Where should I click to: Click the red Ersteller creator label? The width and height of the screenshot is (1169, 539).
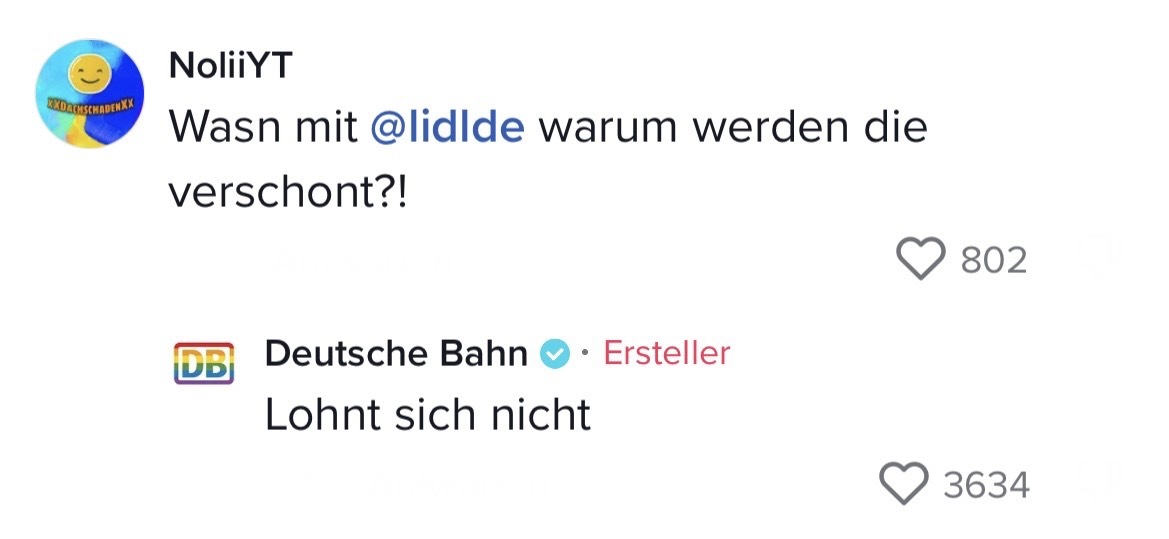(x=667, y=353)
